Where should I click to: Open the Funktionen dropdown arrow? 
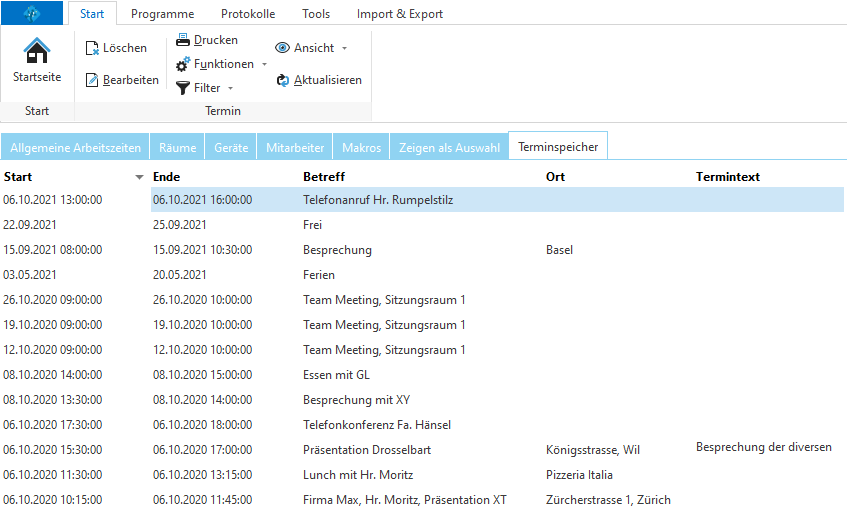265,64
